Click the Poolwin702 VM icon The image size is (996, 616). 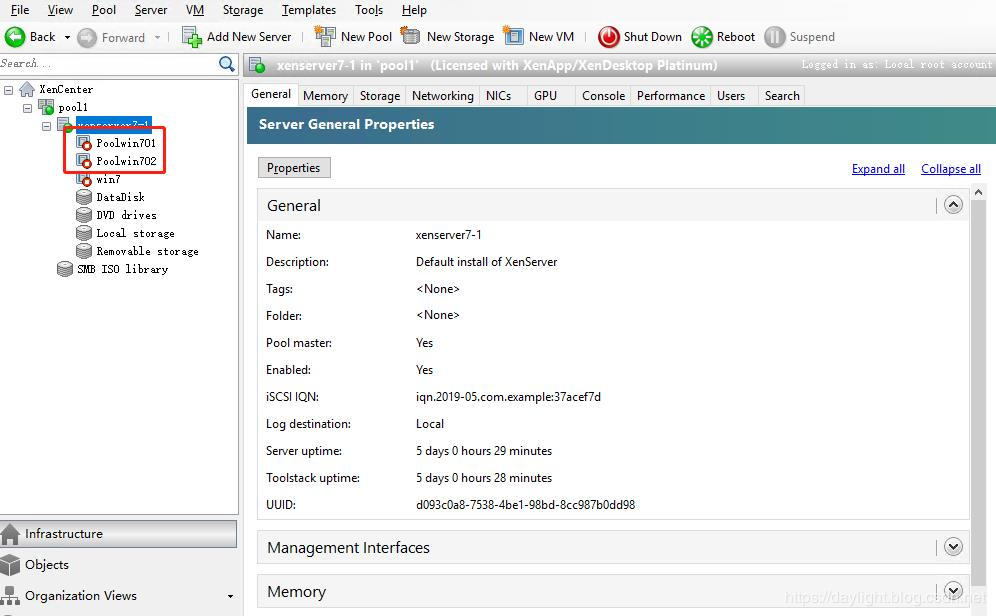point(84,161)
